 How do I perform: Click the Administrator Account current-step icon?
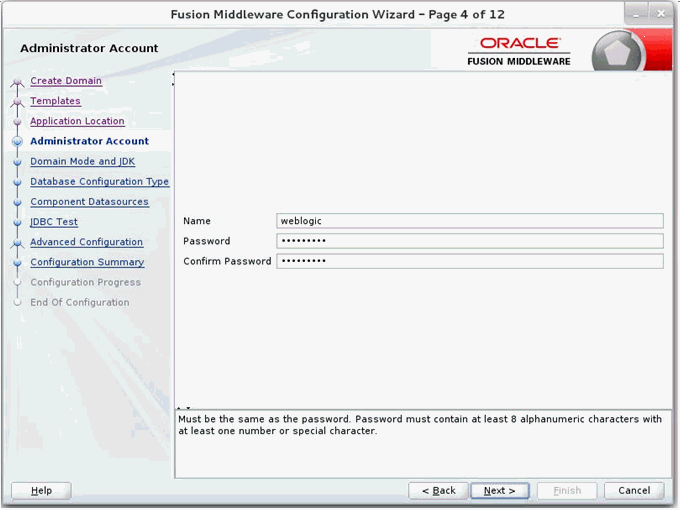click(17, 141)
